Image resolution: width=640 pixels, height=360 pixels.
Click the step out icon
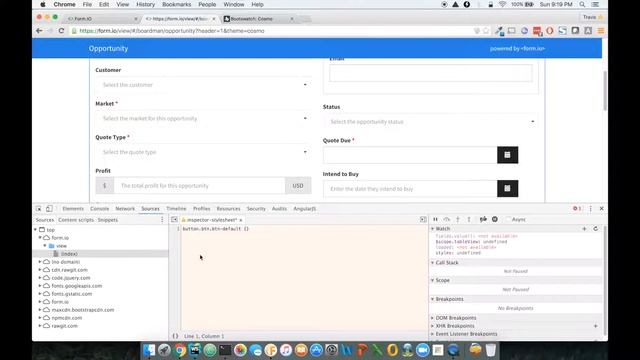point(469,220)
